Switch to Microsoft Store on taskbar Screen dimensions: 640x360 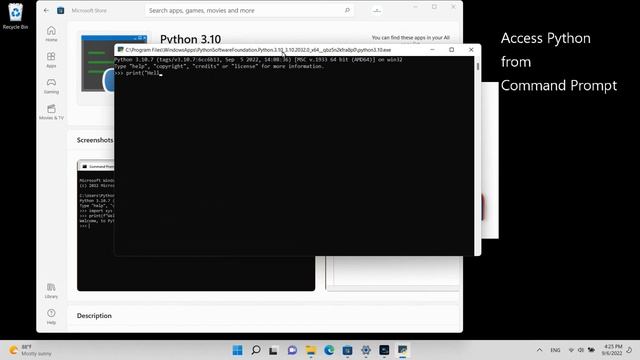[x=347, y=350]
